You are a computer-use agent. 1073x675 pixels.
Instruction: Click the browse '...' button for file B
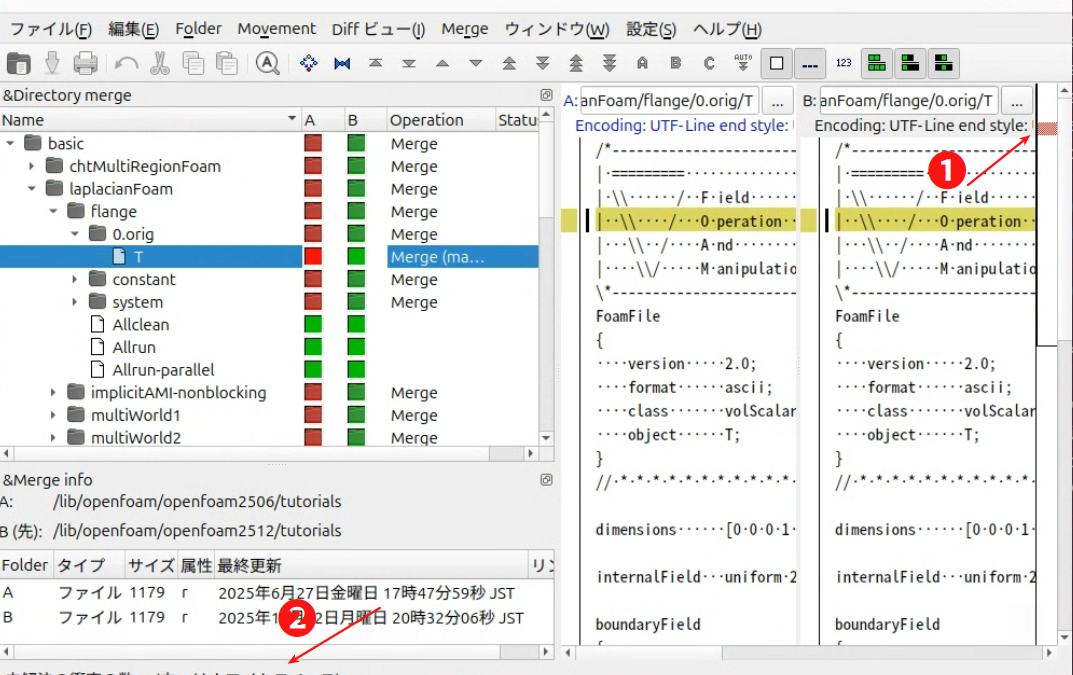(1016, 100)
